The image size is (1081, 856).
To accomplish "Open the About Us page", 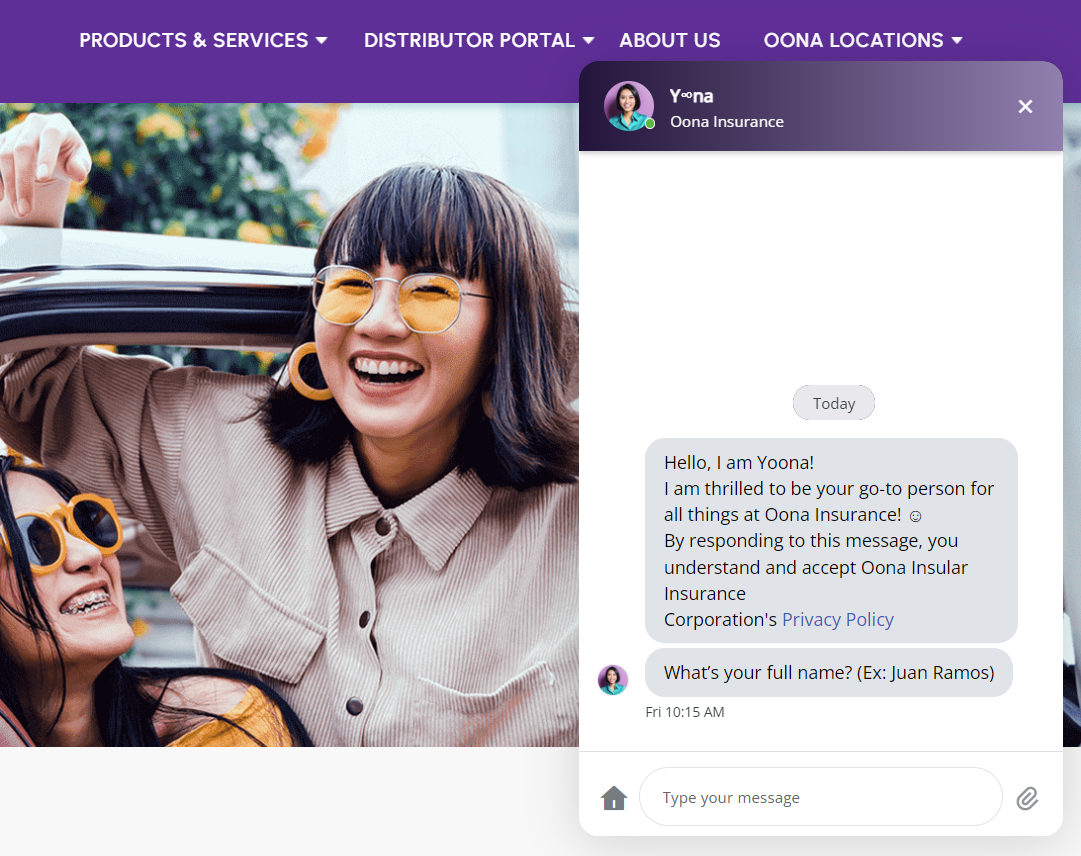I will coord(670,40).
